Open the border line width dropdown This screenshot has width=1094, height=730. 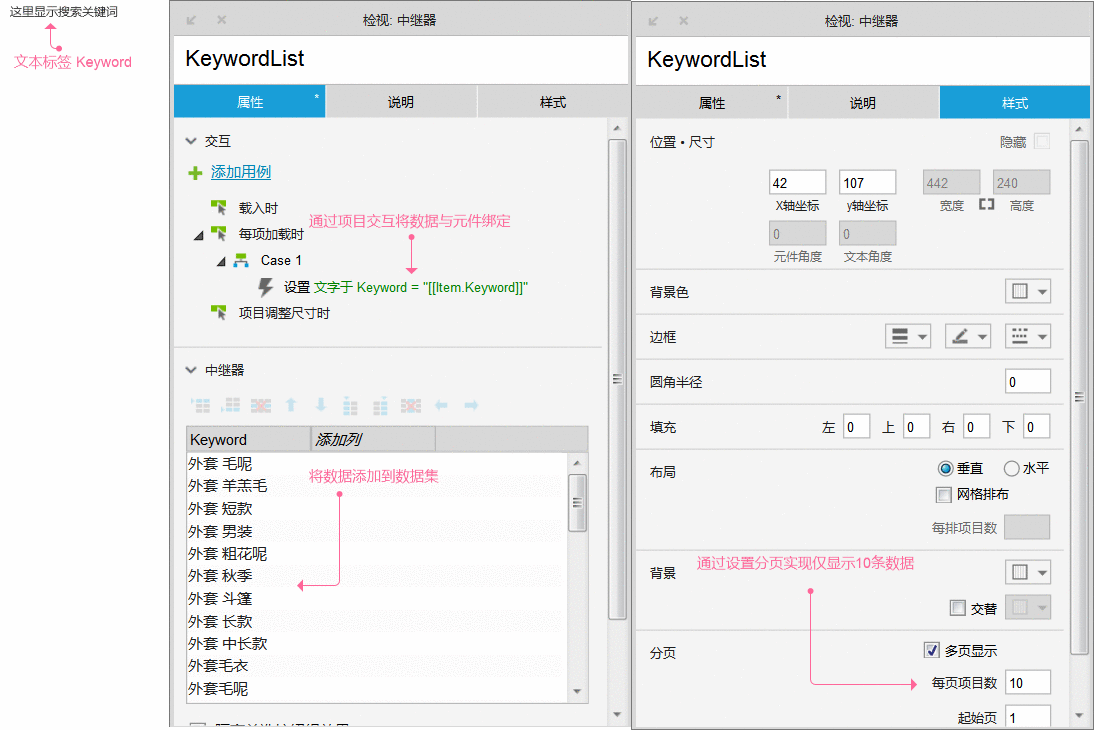pos(908,336)
